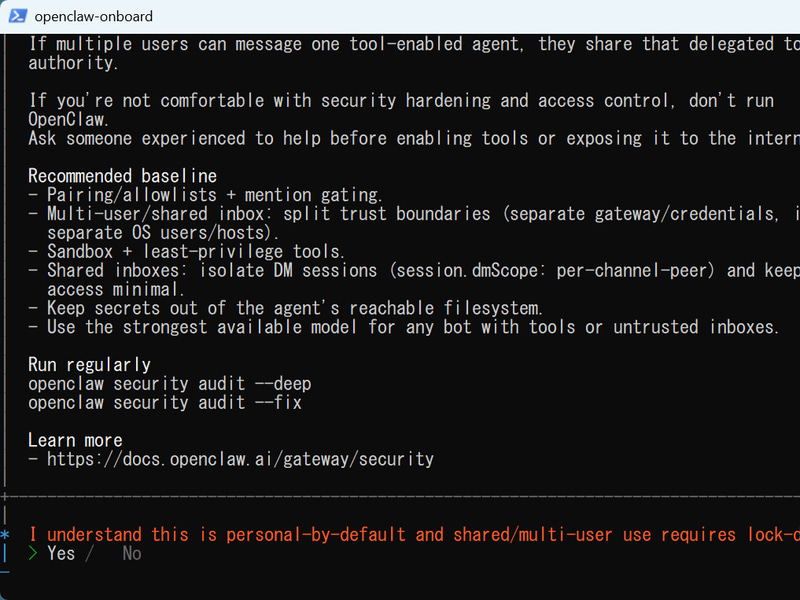Screen dimensions: 800x600
Task: Click the word 'OpenClaw.' on its own line
Action: click(68, 119)
